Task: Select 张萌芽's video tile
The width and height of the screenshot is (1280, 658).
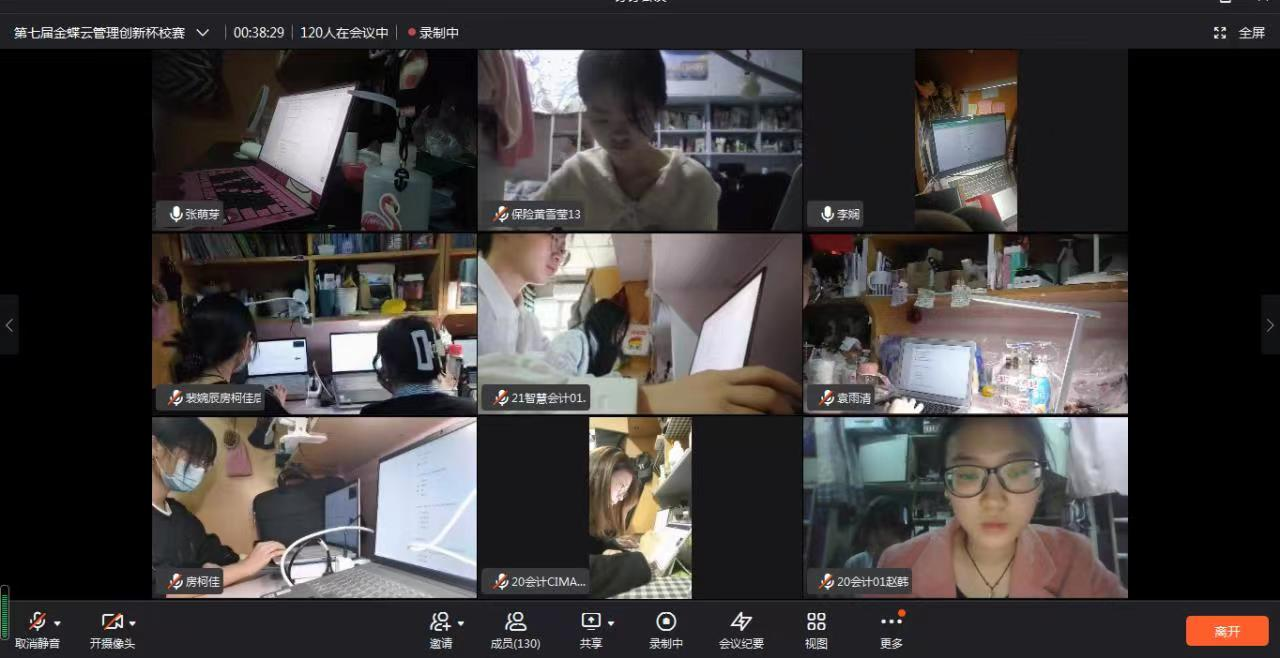Action: click(314, 140)
